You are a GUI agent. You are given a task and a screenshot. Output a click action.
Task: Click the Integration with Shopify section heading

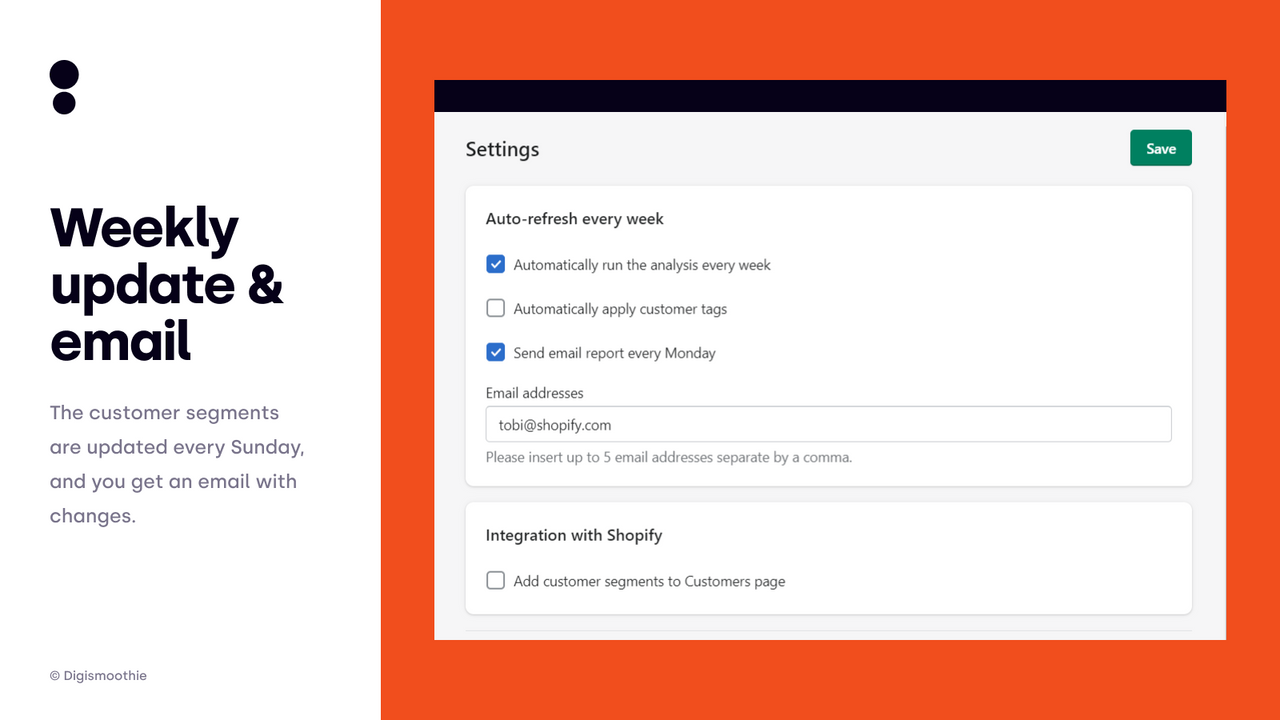click(574, 535)
